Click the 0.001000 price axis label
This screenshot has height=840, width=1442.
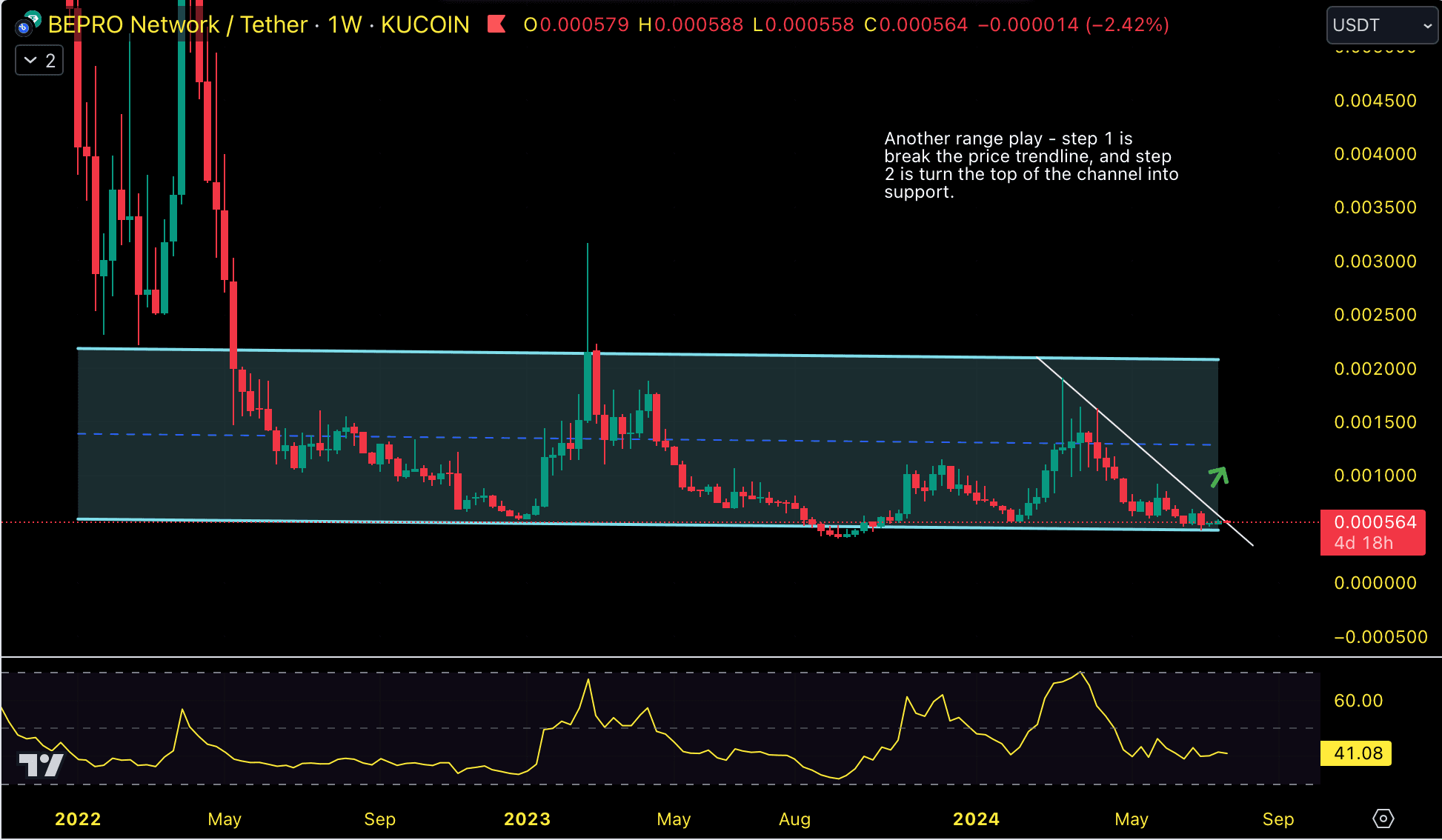tap(1375, 476)
